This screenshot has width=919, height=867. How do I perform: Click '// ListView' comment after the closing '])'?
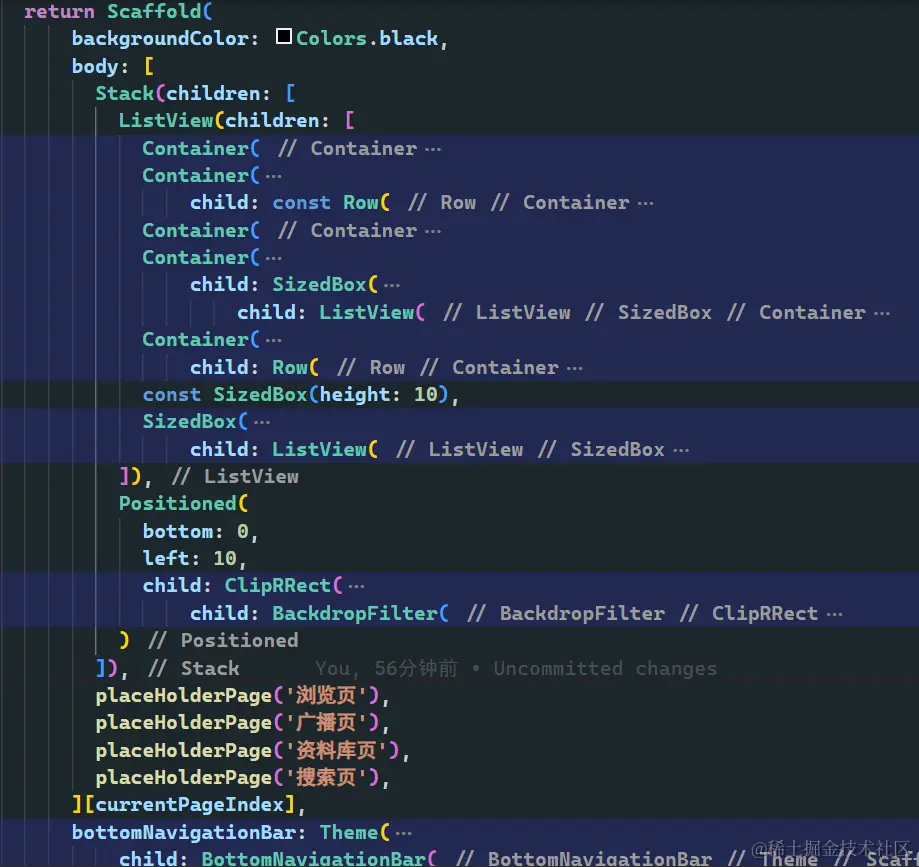pyautogui.click(x=235, y=477)
